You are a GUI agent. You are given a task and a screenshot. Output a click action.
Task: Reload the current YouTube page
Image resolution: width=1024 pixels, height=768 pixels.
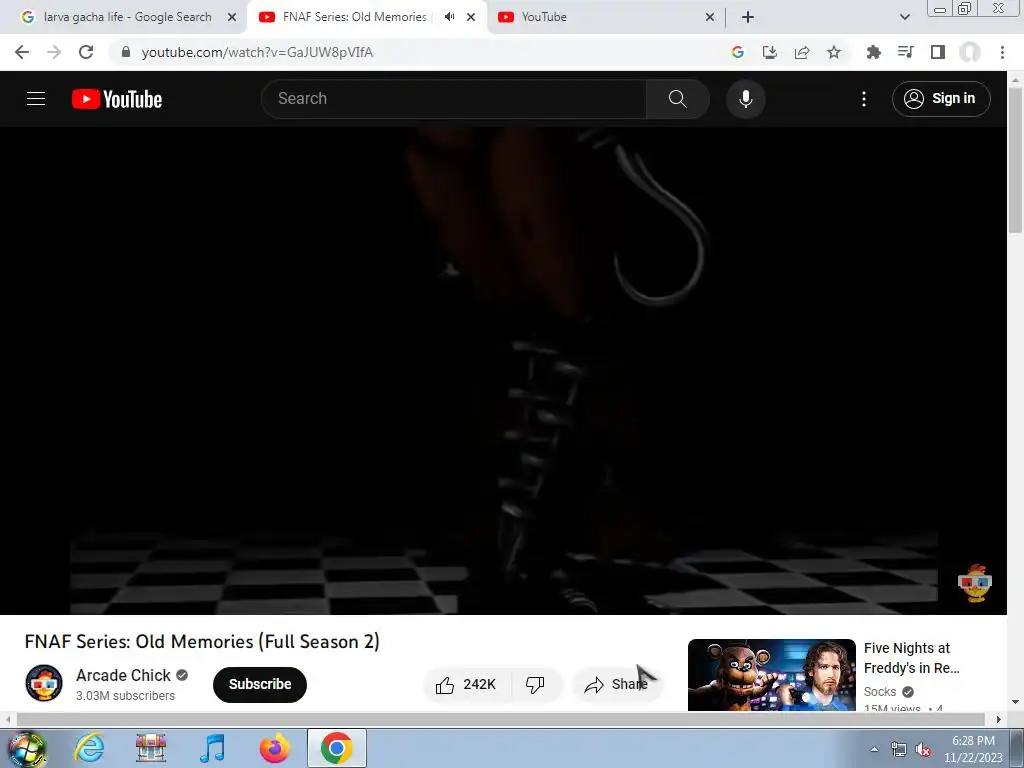pyautogui.click(x=86, y=52)
